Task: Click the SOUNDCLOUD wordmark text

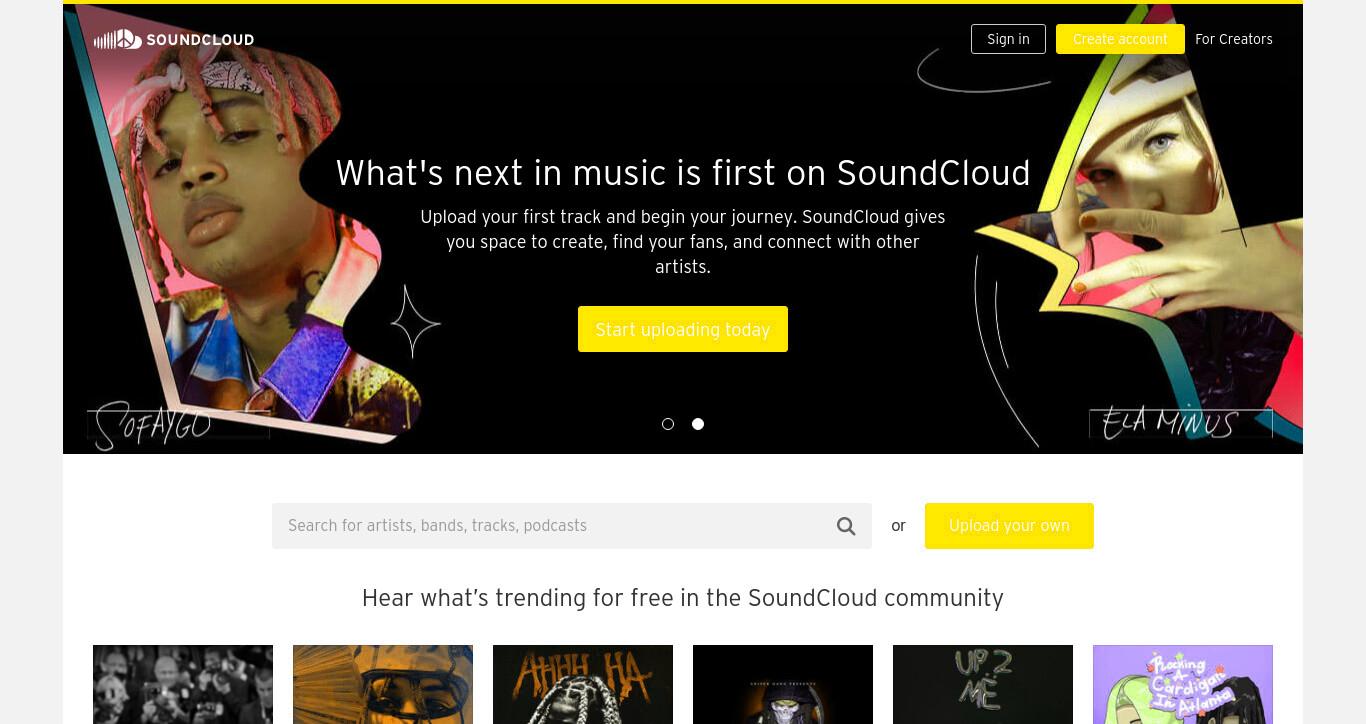Action: [x=200, y=40]
